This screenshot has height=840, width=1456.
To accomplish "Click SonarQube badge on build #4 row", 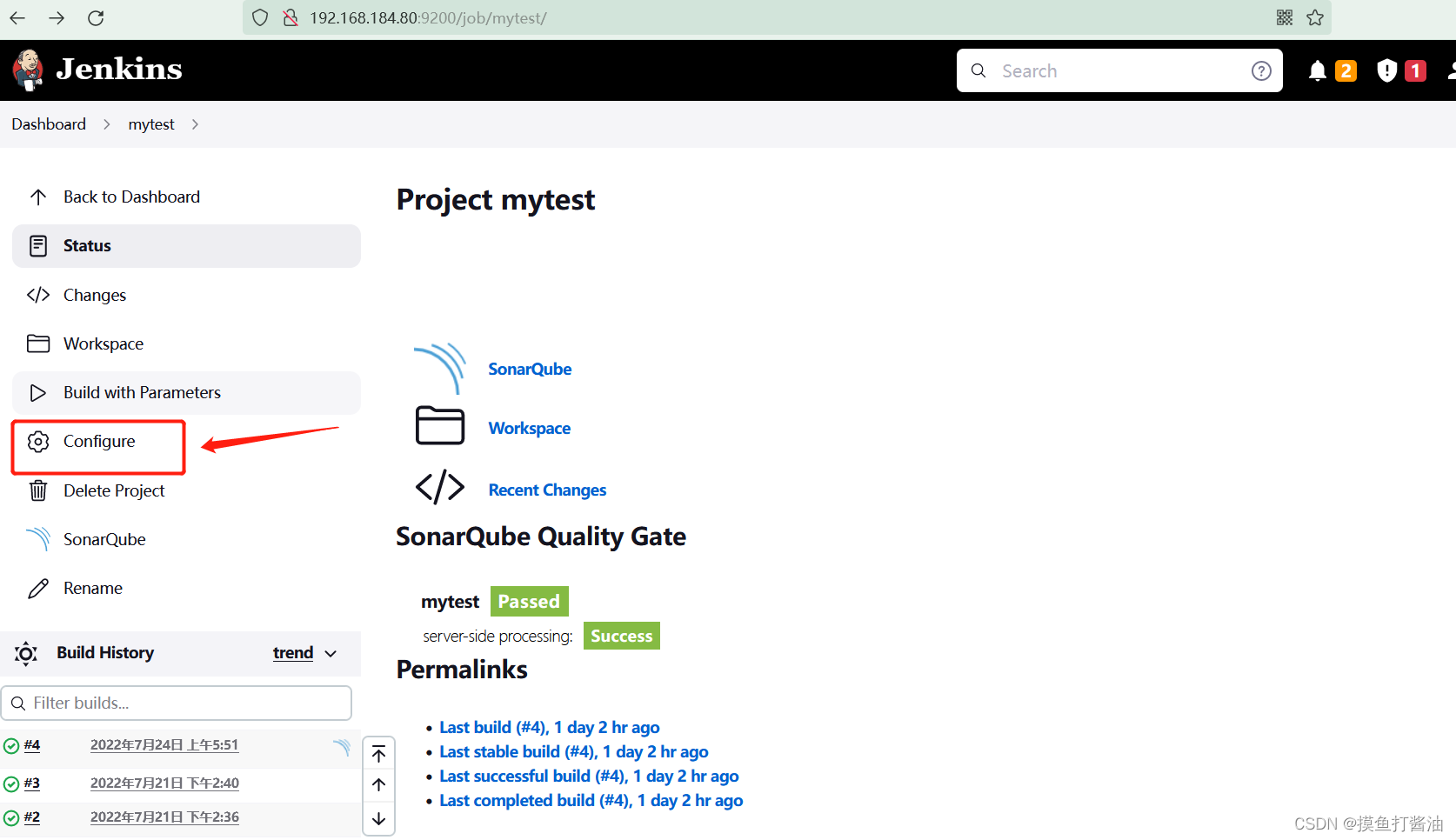I will pyautogui.click(x=342, y=746).
